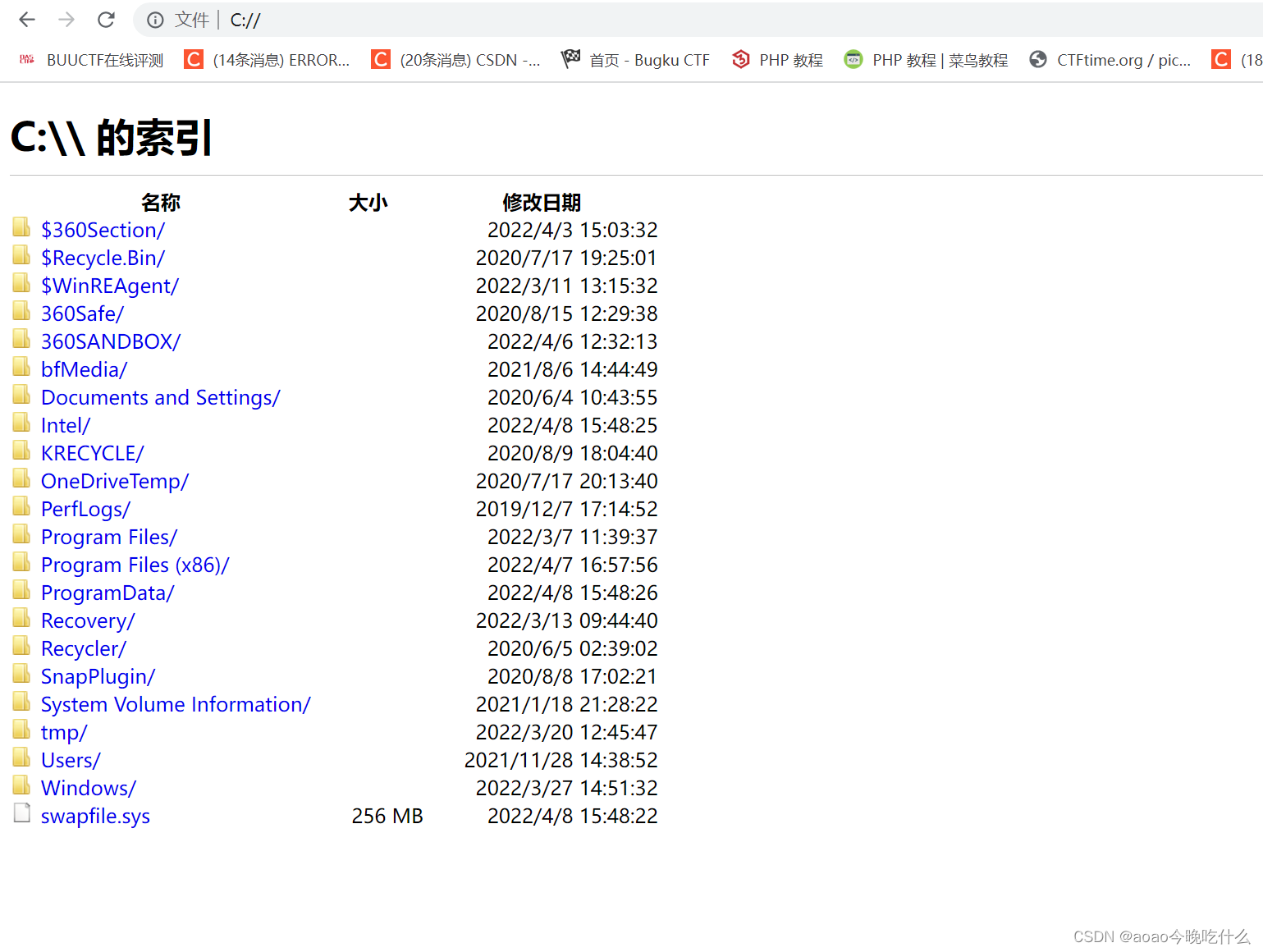The width and height of the screenshot is (1263, 952).
Task: Open the Program Files/ folder
Action: 109,538
